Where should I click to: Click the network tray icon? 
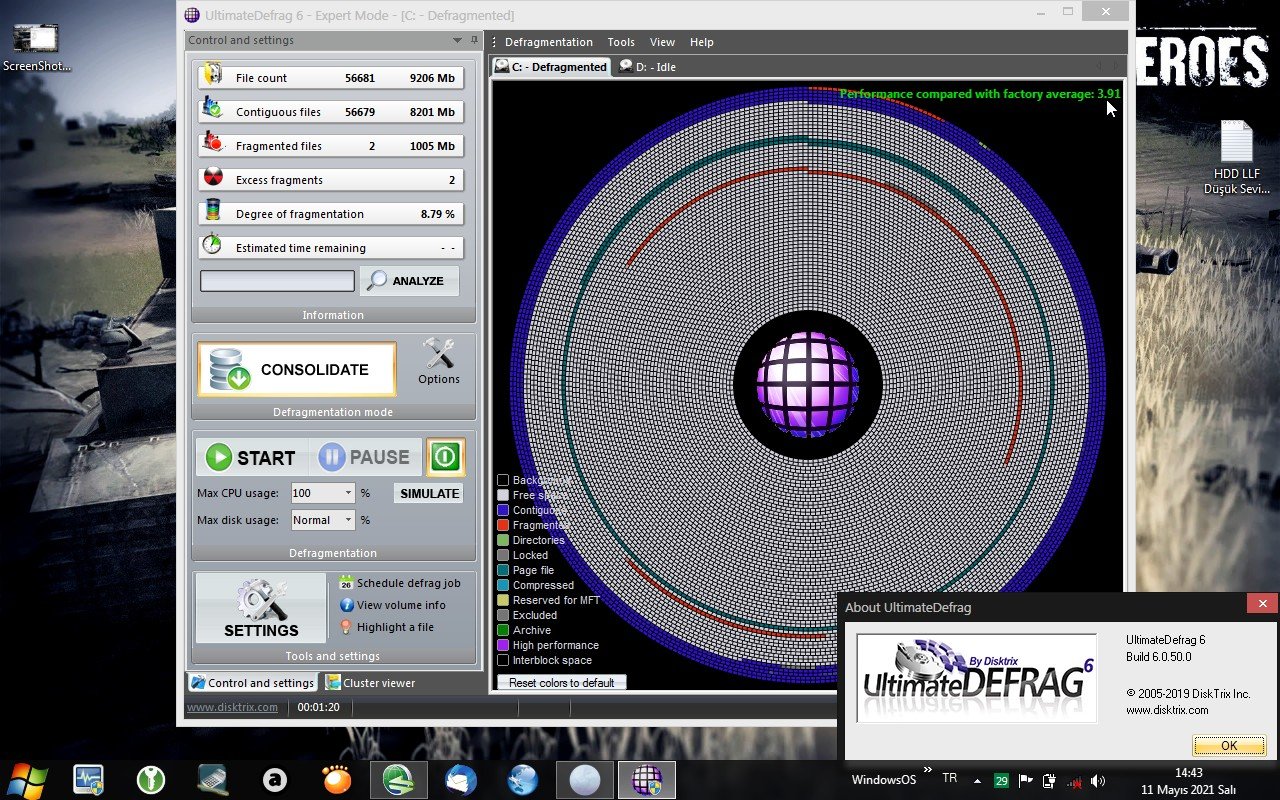(1075, 781)
